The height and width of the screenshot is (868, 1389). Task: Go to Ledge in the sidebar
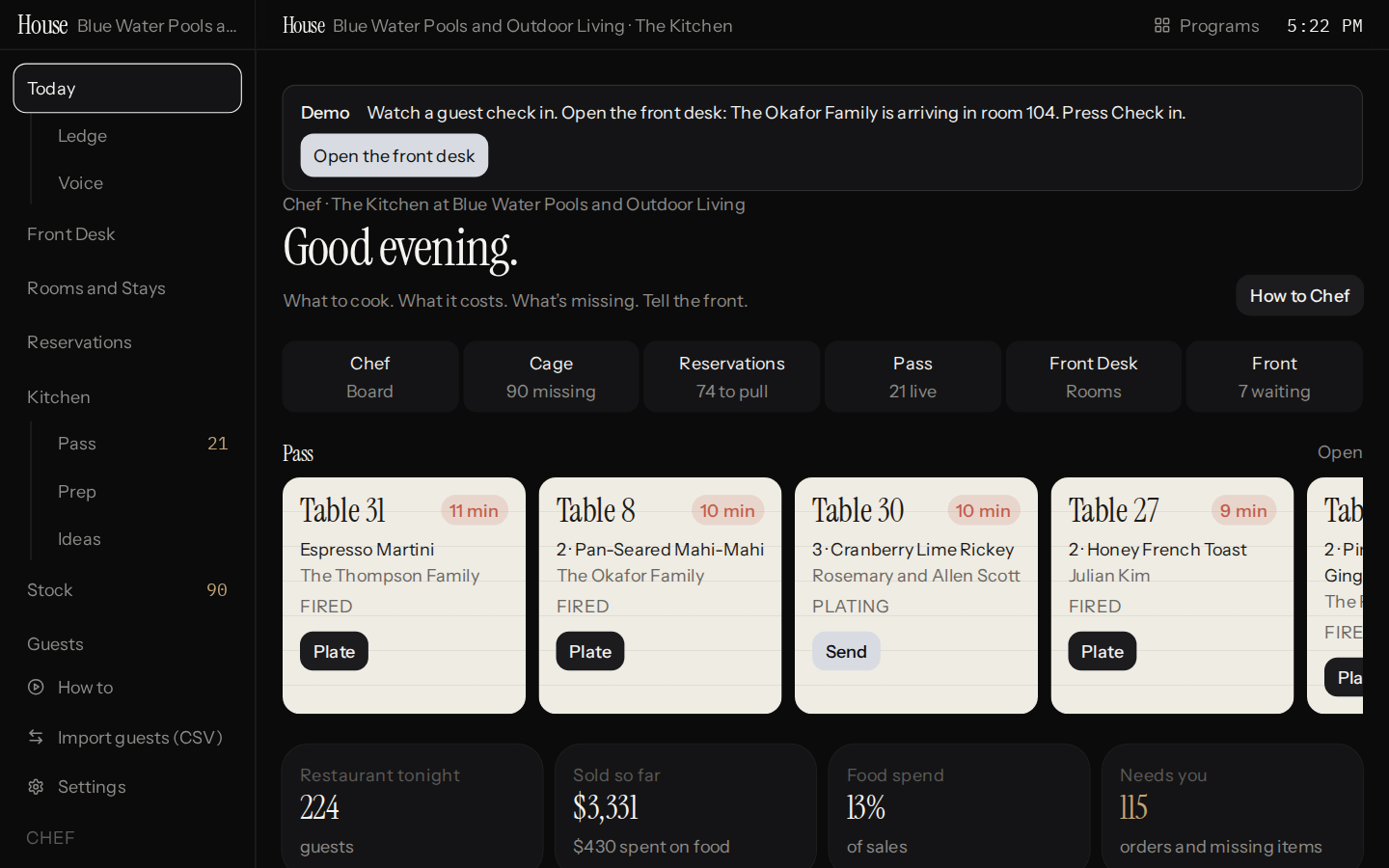pos(82,136)
